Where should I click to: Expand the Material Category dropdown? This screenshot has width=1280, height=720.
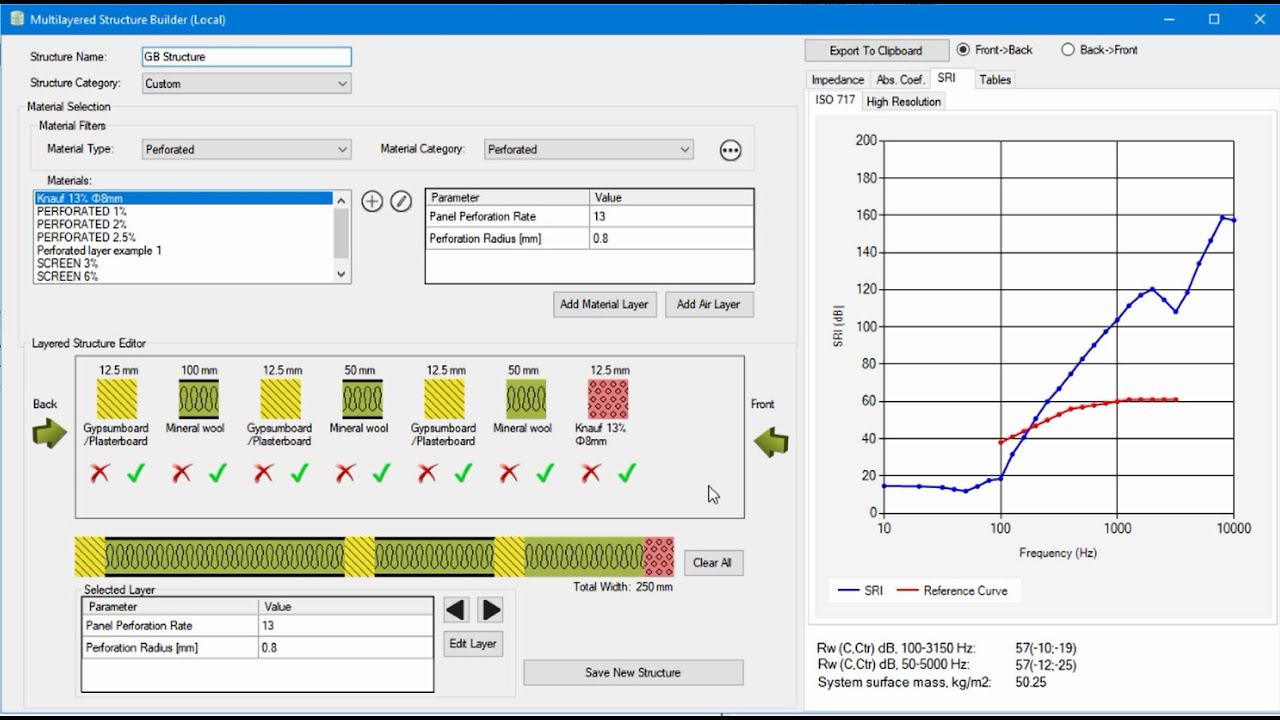point(588,149)
